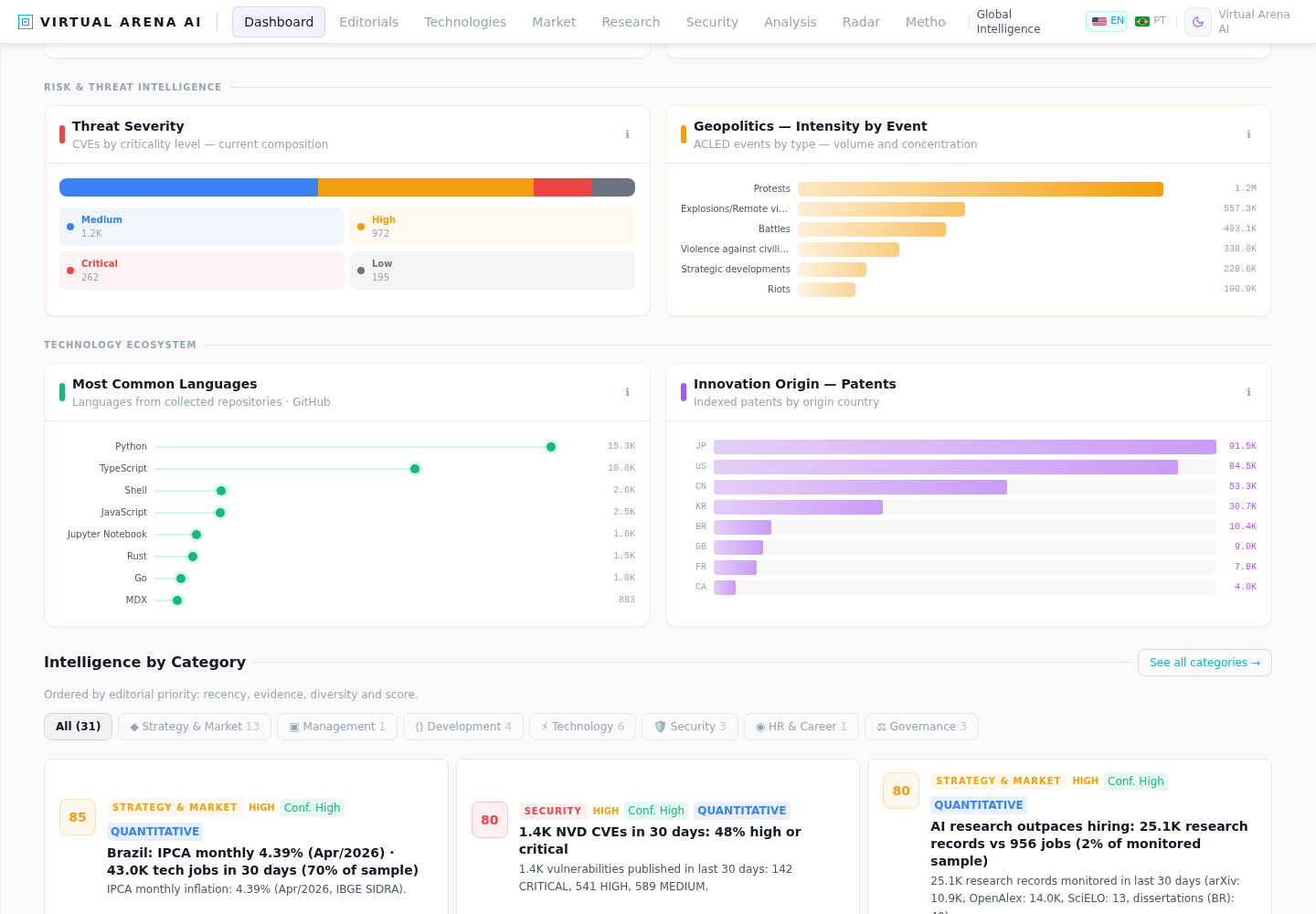Open info icon on Most Common Languages card
Screen dimensions: 1316x914
(627, 392)
